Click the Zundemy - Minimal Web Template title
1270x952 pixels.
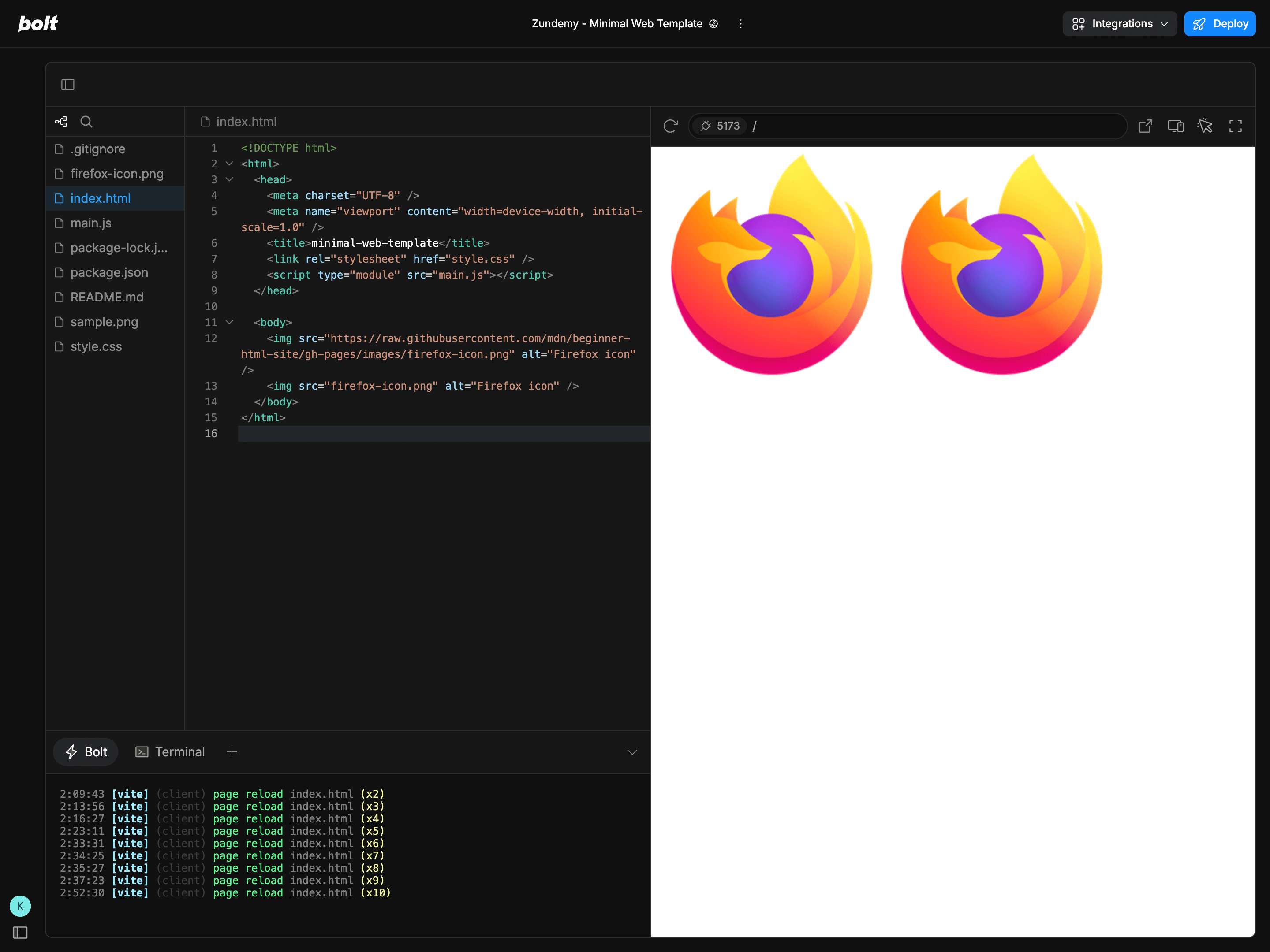617,23
